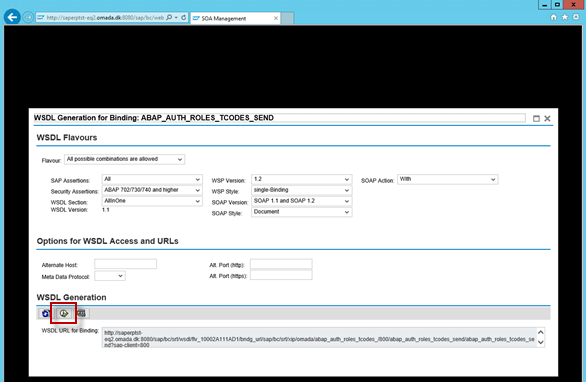Click the browser forward arrow
The width and height of the screenshot is (586, 382).
28,17
